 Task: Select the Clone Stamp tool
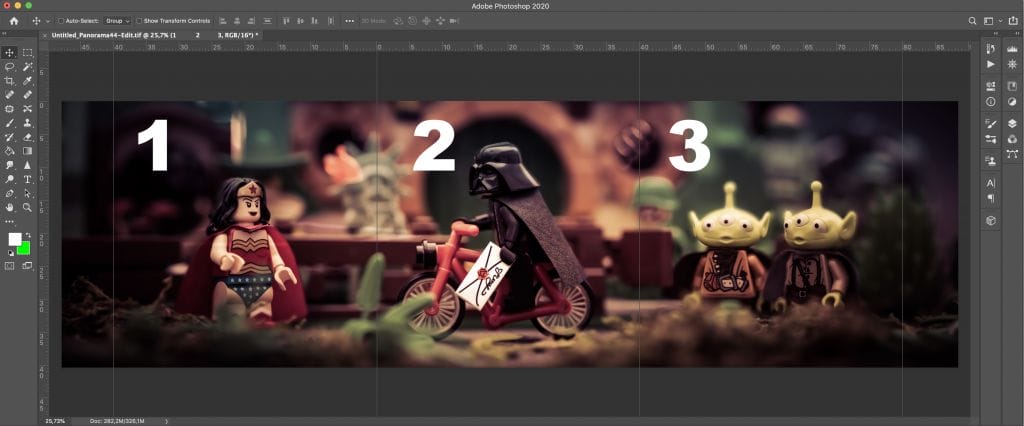point(27,123)
